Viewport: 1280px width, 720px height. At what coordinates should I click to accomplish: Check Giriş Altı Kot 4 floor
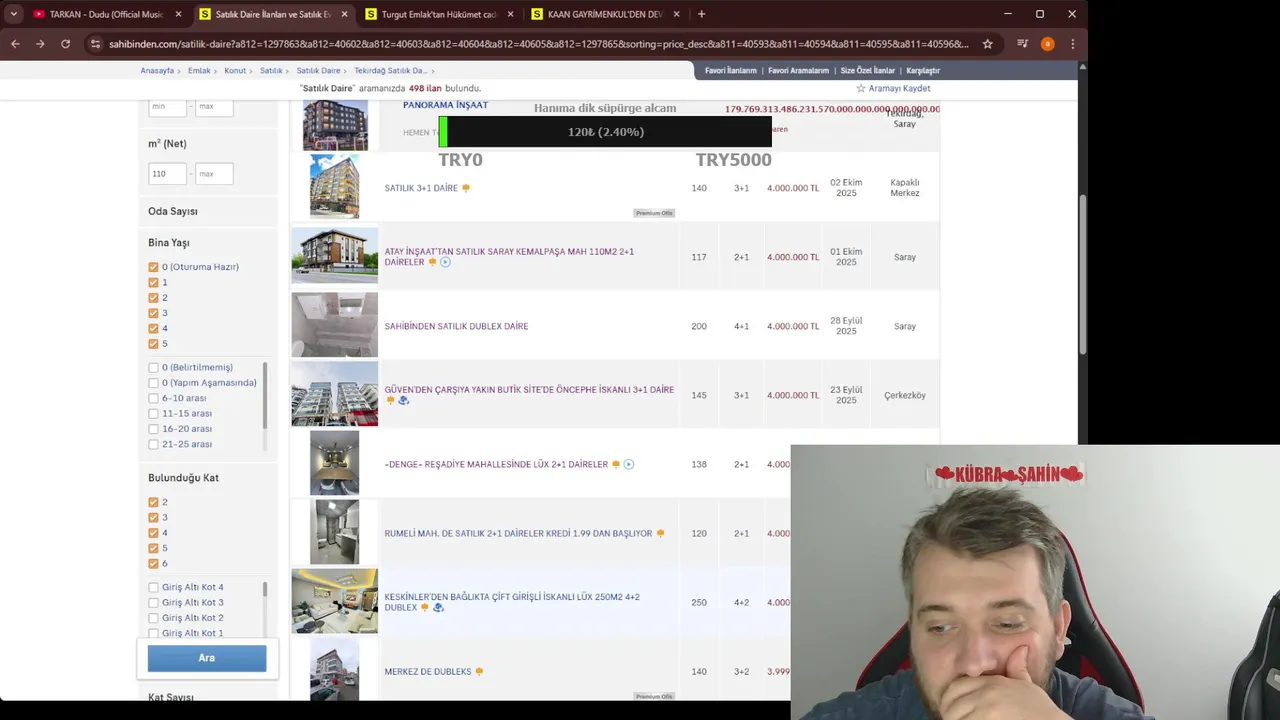(153, 587)
